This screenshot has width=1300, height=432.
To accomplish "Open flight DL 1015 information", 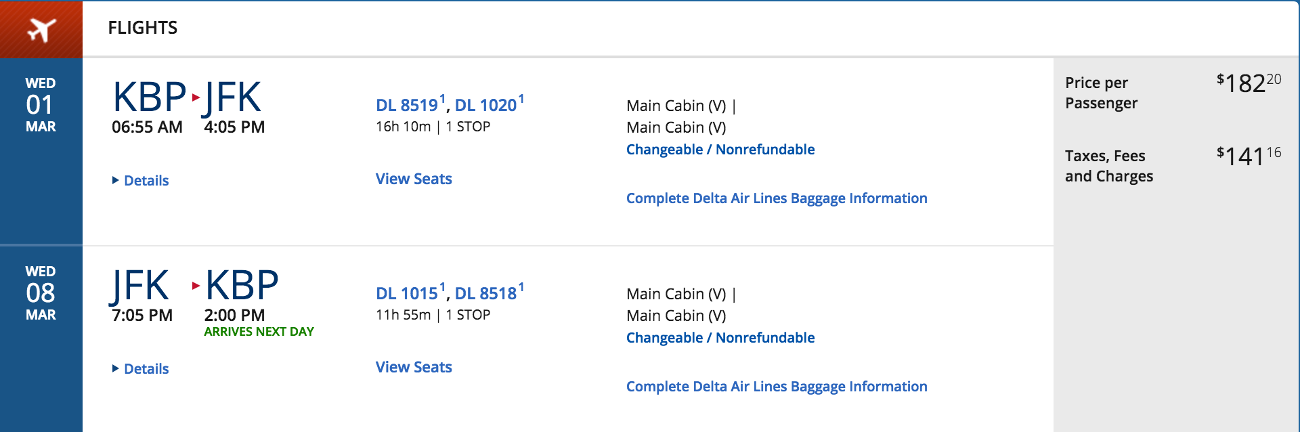I will (410, 293).
